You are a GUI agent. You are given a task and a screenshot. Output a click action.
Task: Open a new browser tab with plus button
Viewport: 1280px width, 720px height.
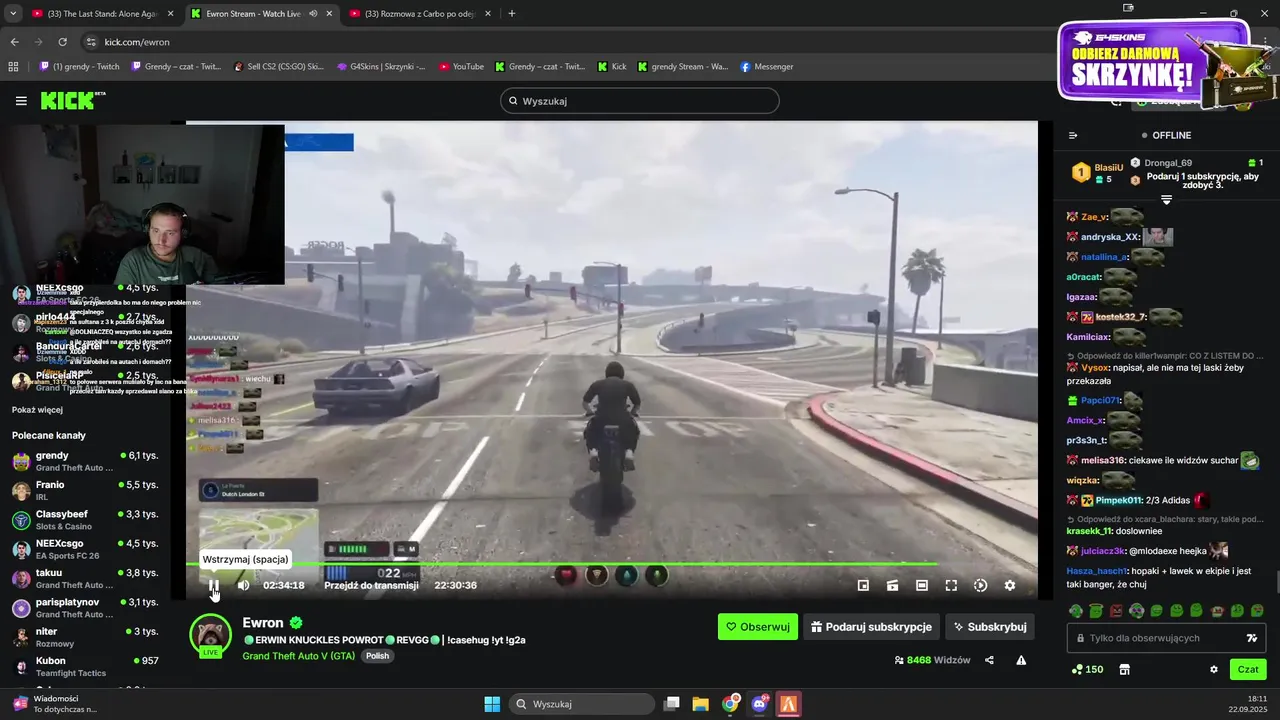pos(512,14)
